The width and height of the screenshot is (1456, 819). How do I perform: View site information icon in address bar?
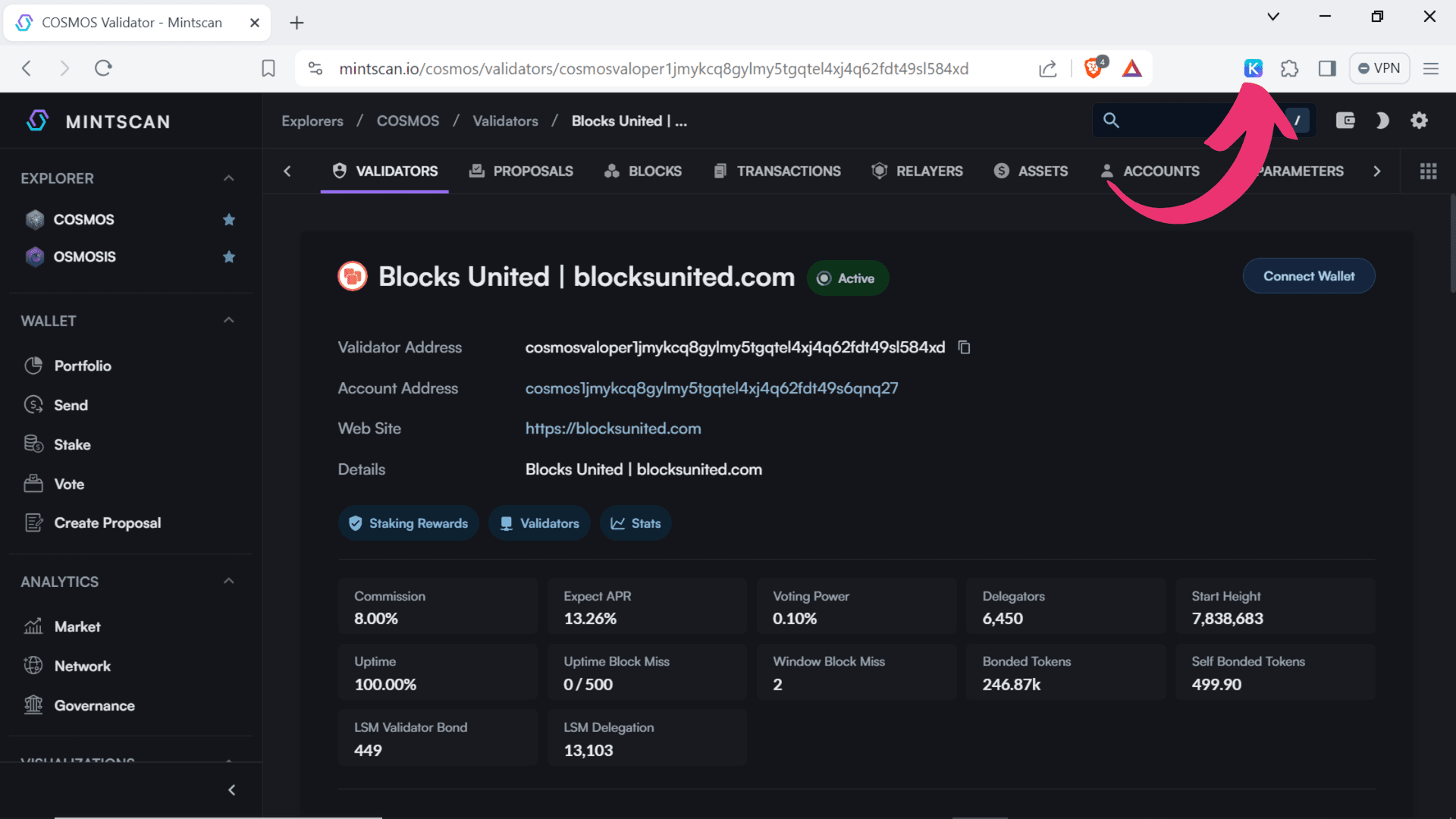point(315,68)
